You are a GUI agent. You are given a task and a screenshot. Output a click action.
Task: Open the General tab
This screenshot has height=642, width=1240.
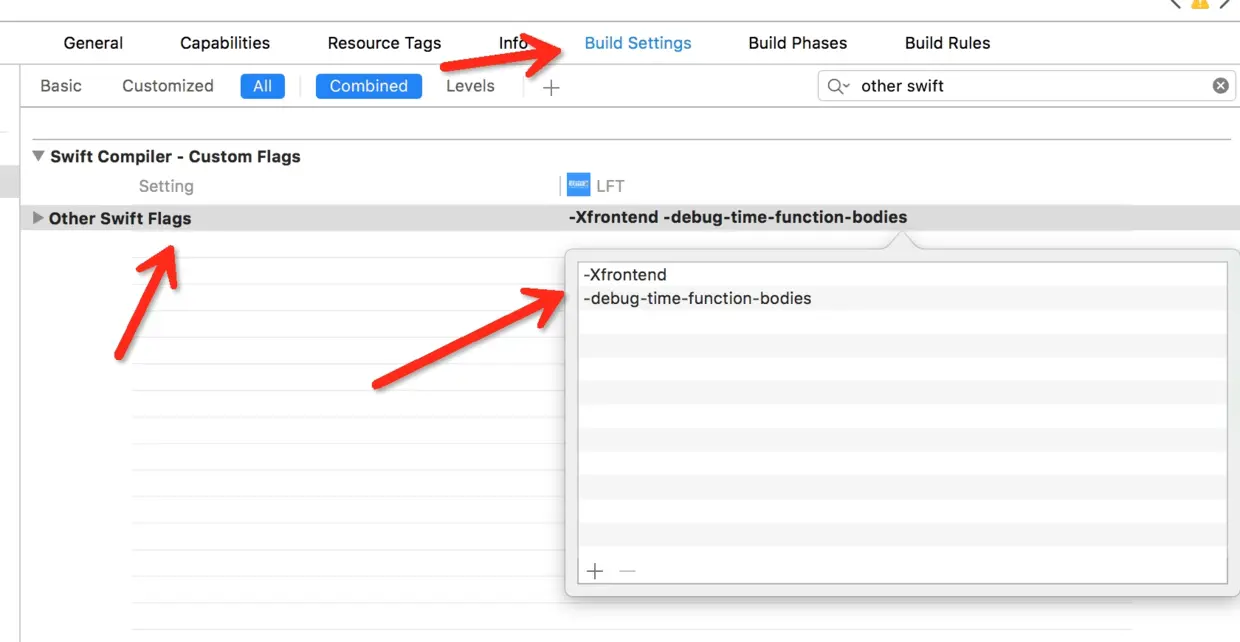(x=93, y=43)
